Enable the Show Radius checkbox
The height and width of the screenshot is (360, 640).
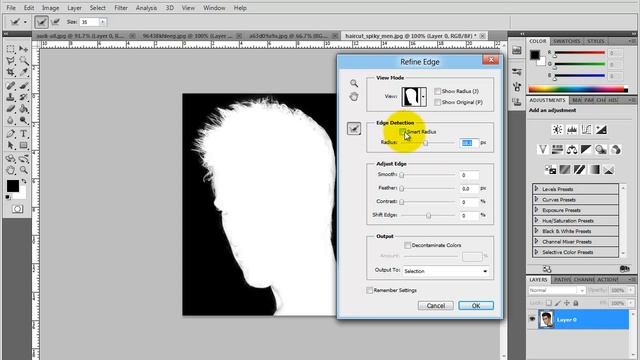(x=438, y=91)
